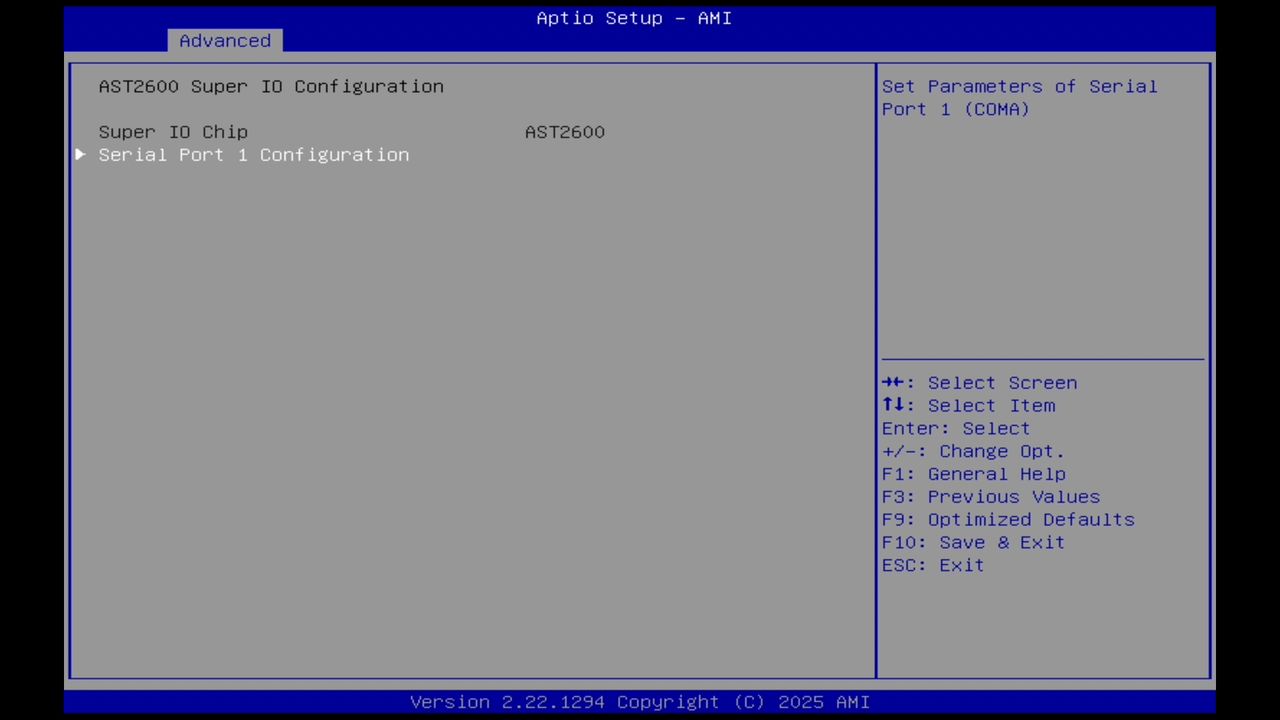Click the Aptio Setup - AMI title bar

point(634,17)
